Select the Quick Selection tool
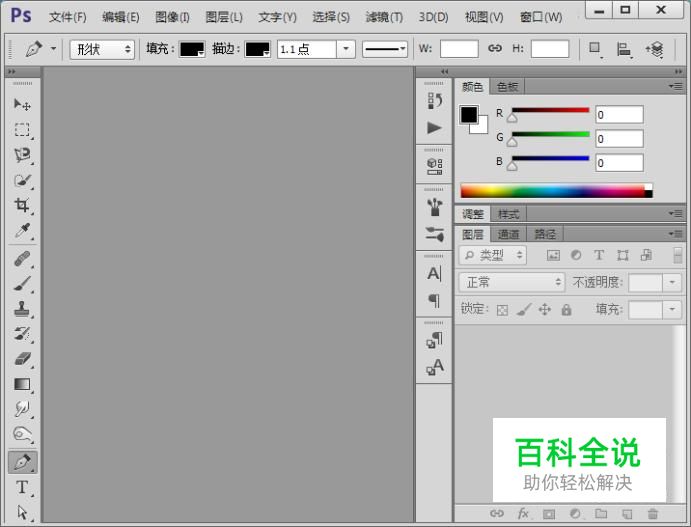 22,181
